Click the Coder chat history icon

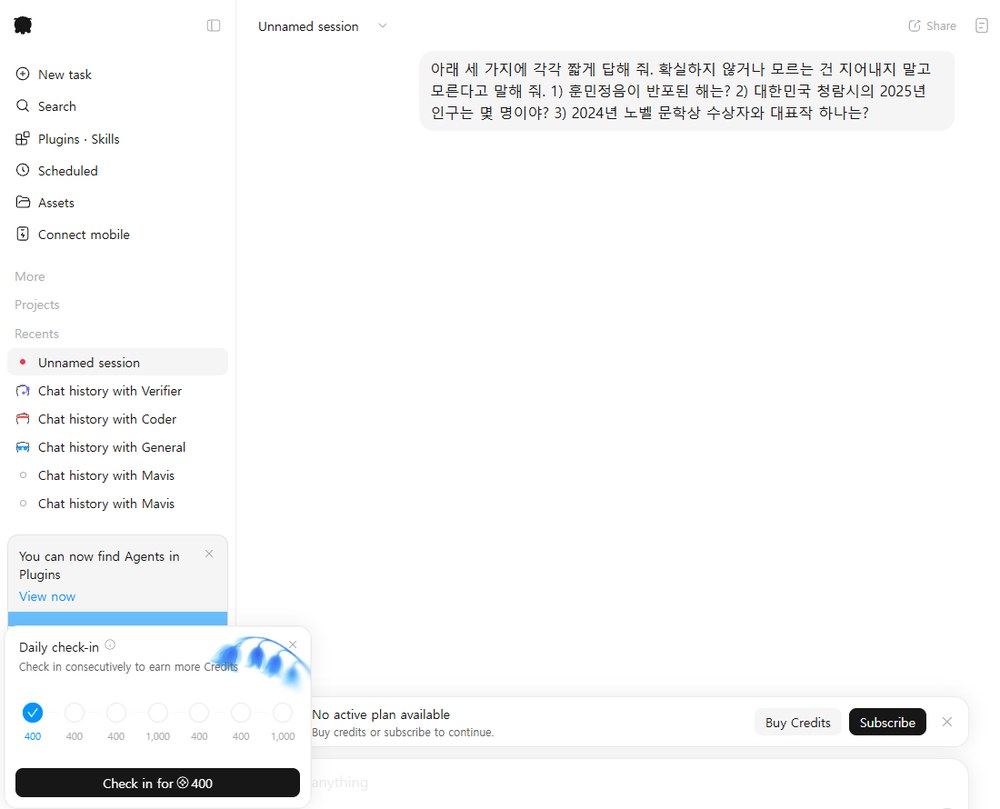tap(22, 419)
